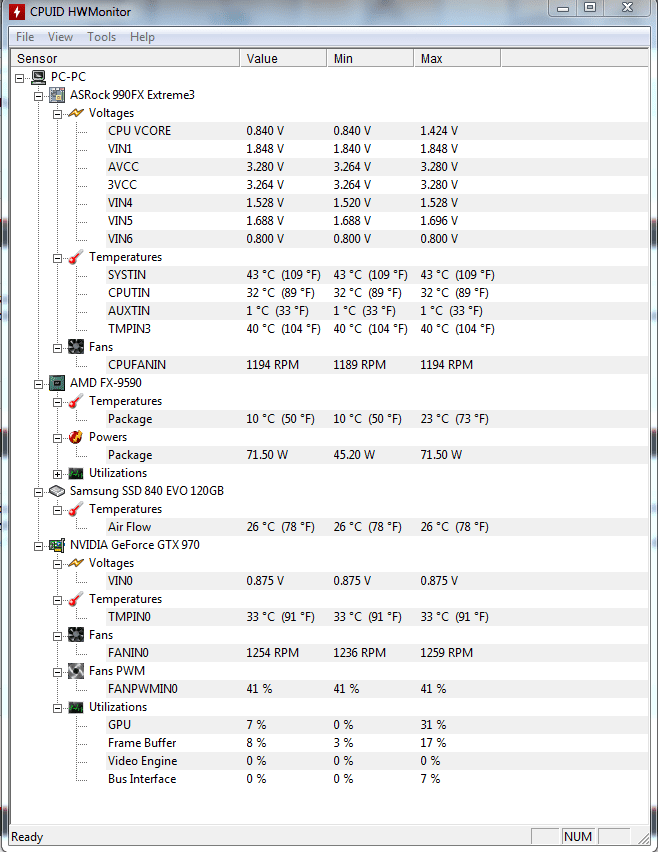Click the motherboard Temperatures thermometer icon

click(x=76, y=257)
